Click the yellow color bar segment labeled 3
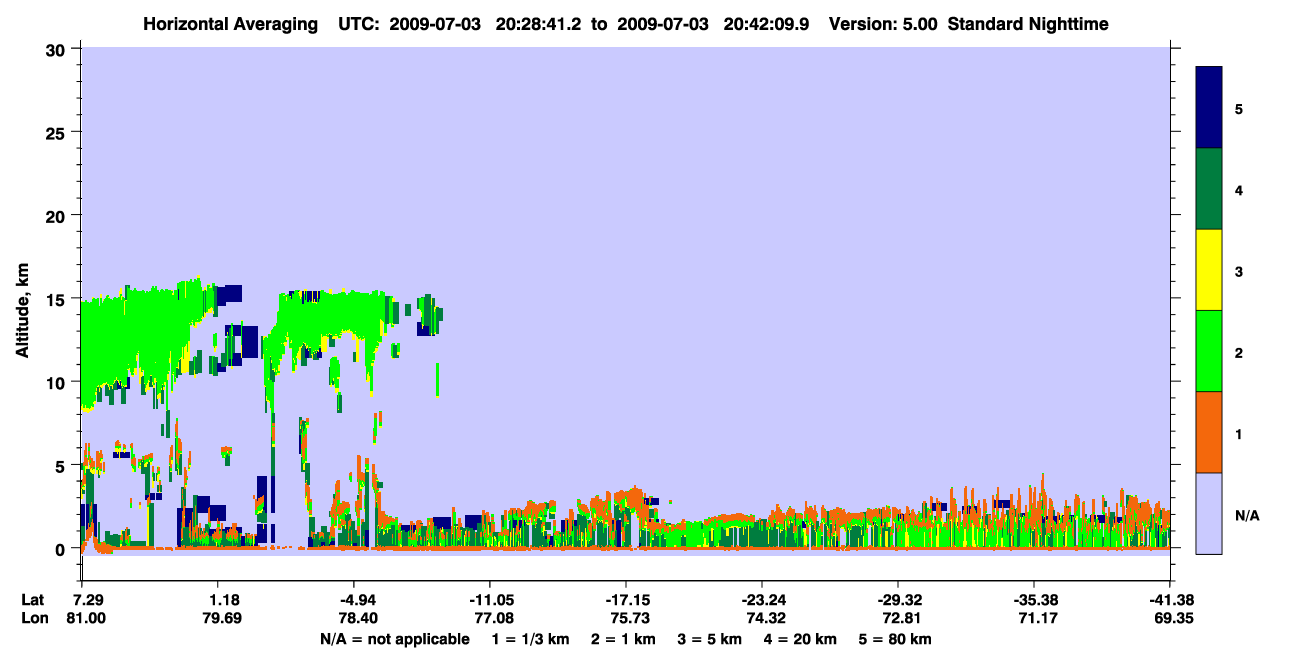 [x=1209, y=270]
